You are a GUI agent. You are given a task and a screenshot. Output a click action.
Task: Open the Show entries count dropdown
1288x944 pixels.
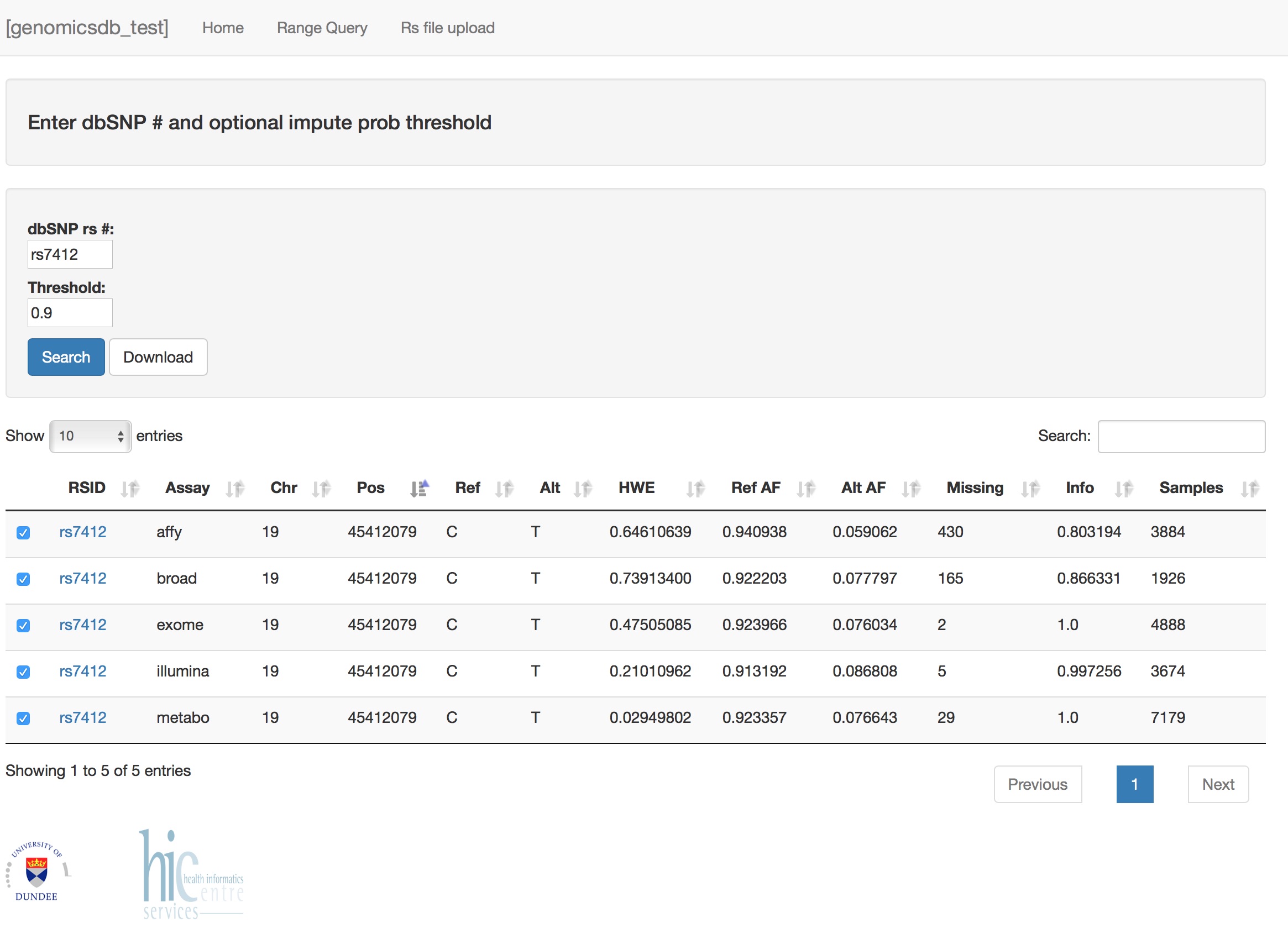tap(90, 437)
